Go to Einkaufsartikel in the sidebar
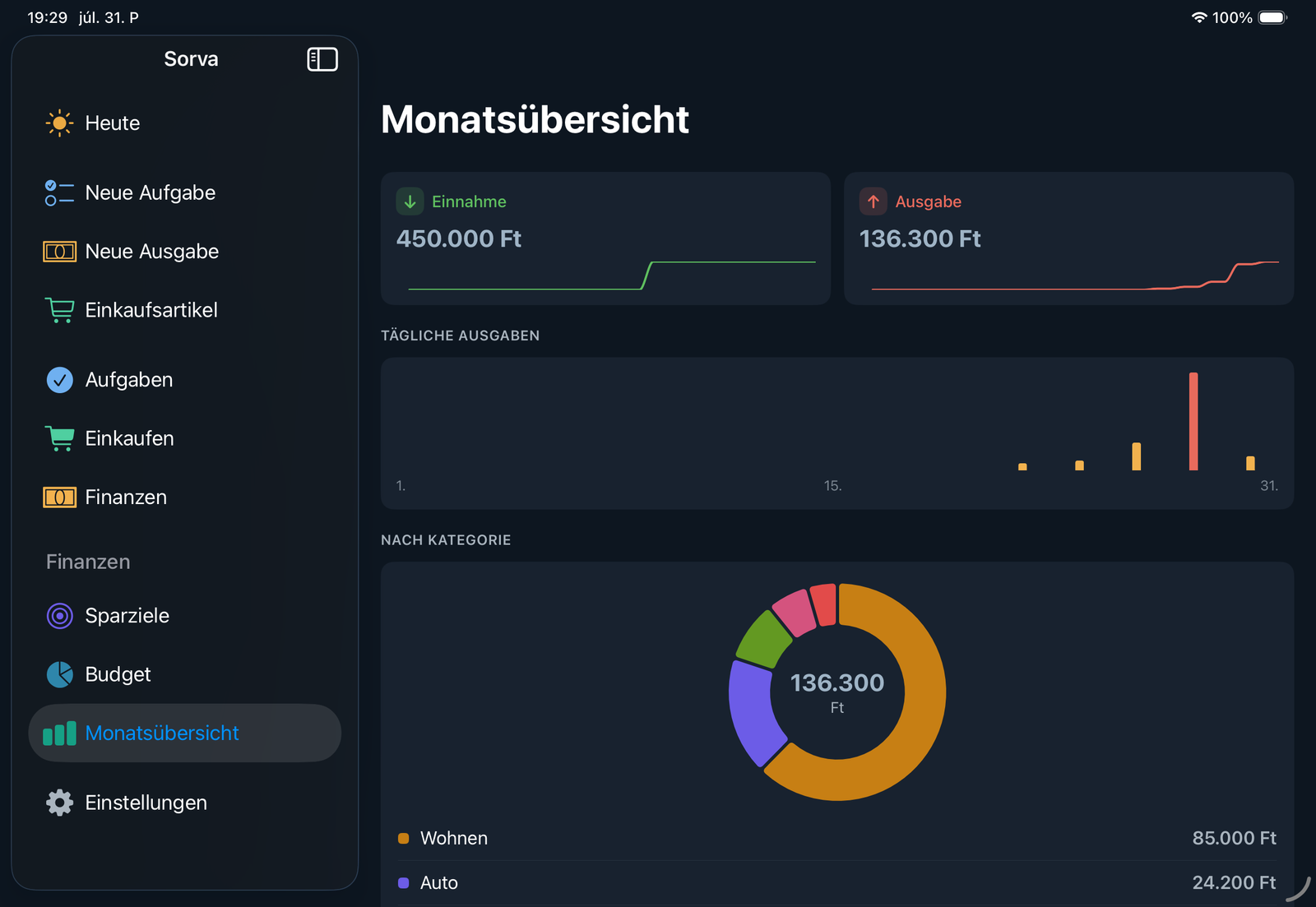 click(185, 310)
